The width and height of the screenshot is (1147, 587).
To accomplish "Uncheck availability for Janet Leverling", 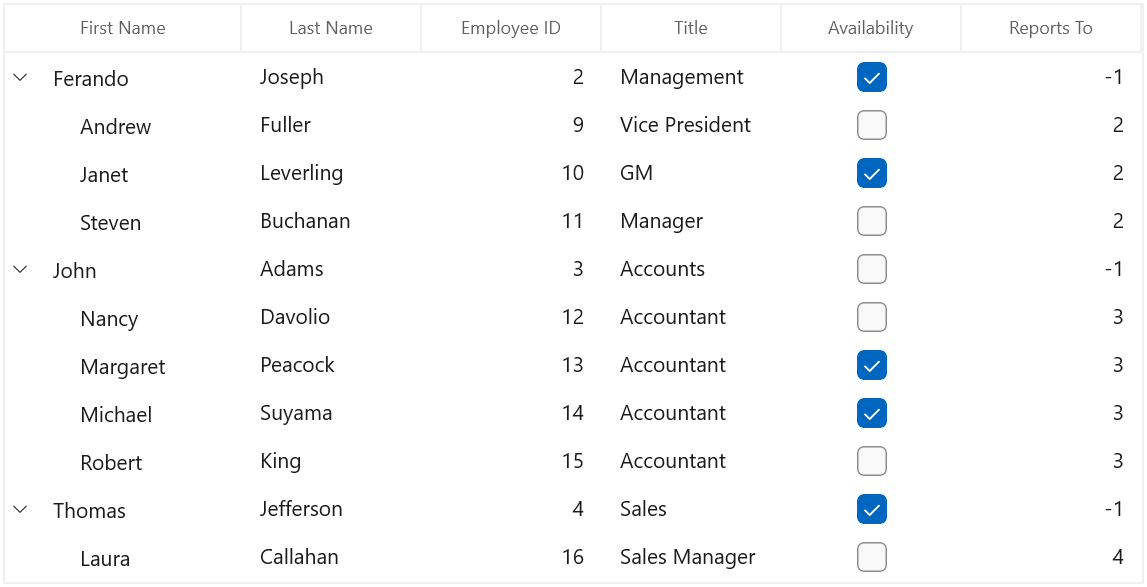I will click(x=871, y=173).
